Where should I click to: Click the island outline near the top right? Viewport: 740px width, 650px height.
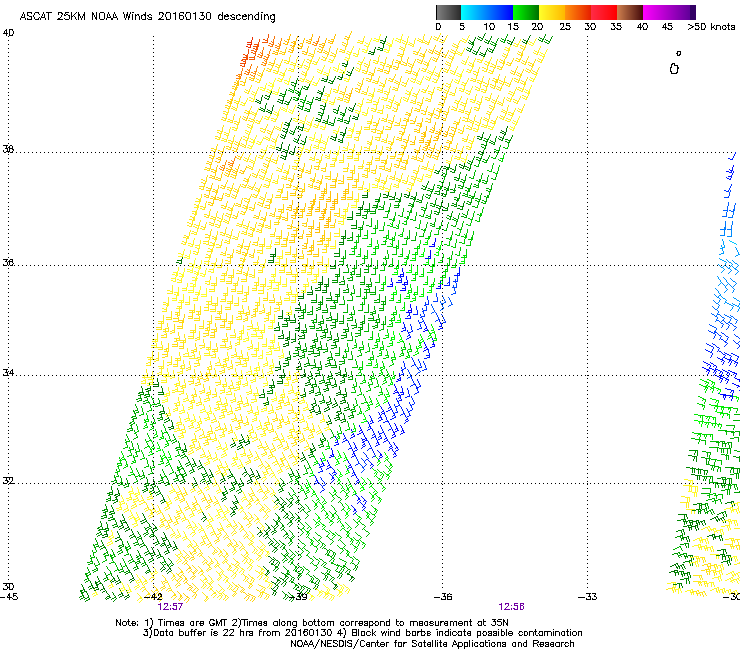click(x=674, y=69)
